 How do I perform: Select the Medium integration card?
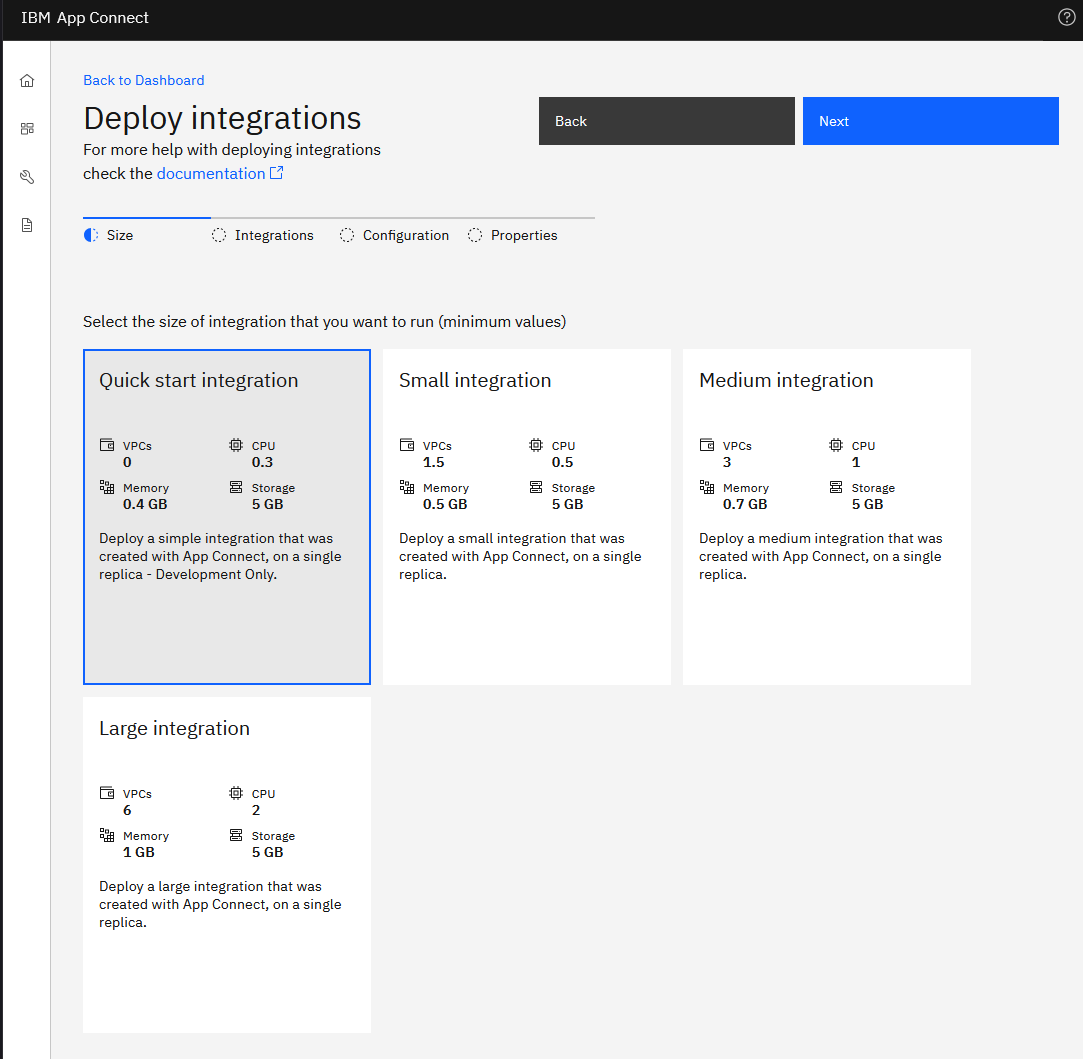coord(827,517)
